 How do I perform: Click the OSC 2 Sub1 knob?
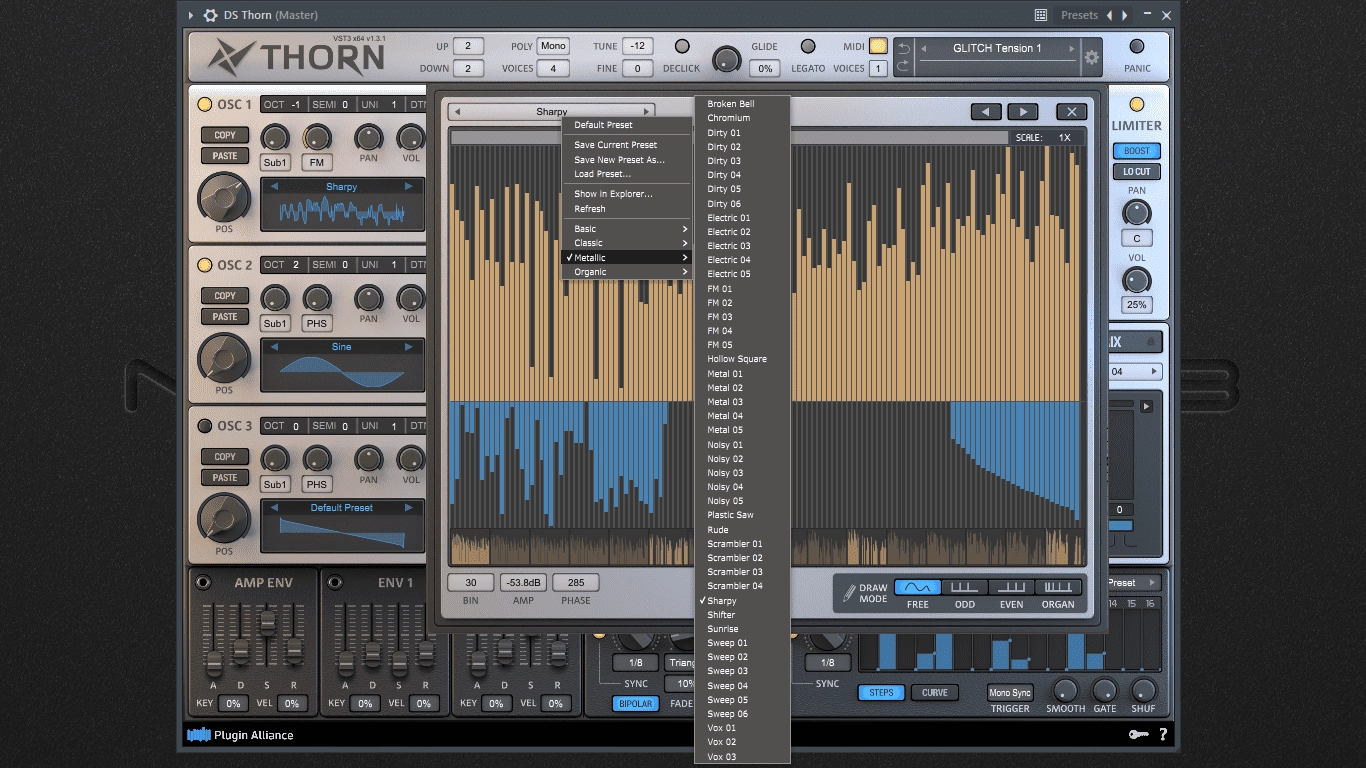275,298
